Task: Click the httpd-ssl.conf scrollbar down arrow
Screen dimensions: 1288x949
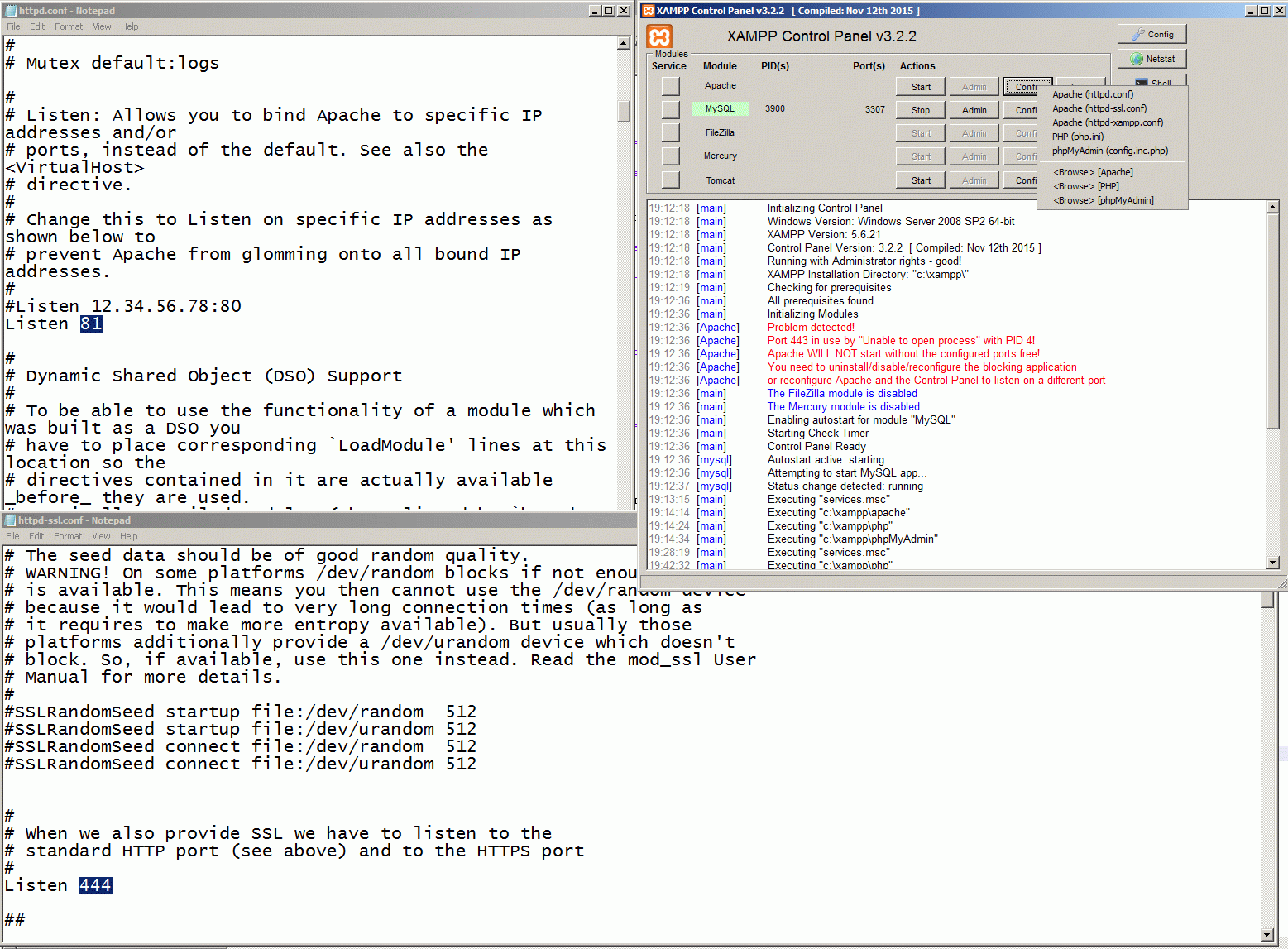Action: 1267,935
